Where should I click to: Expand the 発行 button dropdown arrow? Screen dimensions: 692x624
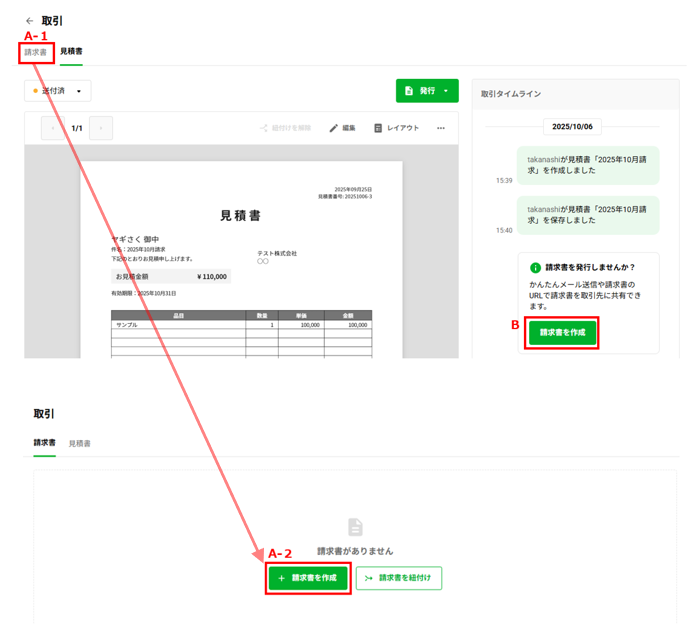click(446, 91)
